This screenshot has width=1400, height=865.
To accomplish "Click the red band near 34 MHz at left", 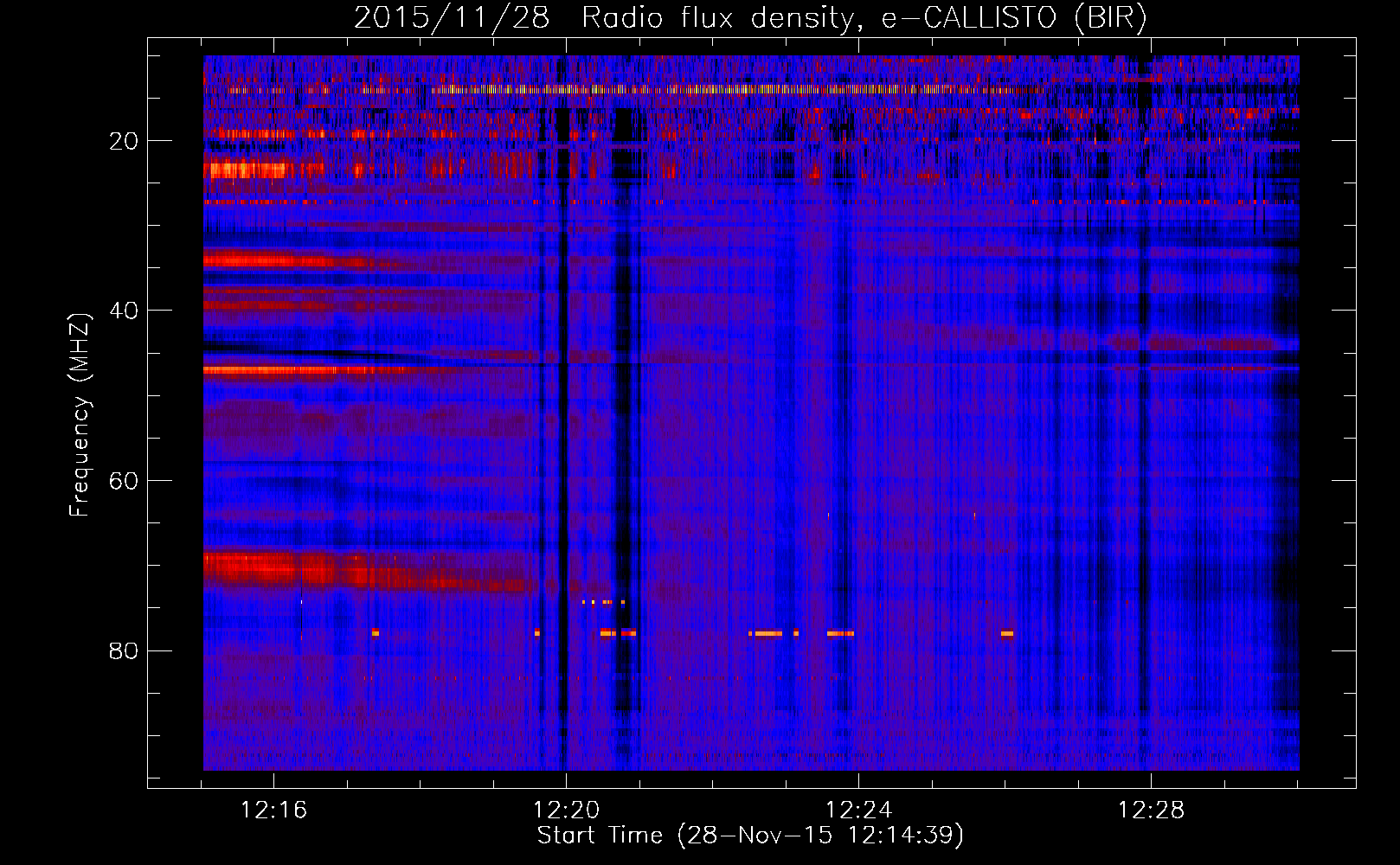I will coord(260,259).
